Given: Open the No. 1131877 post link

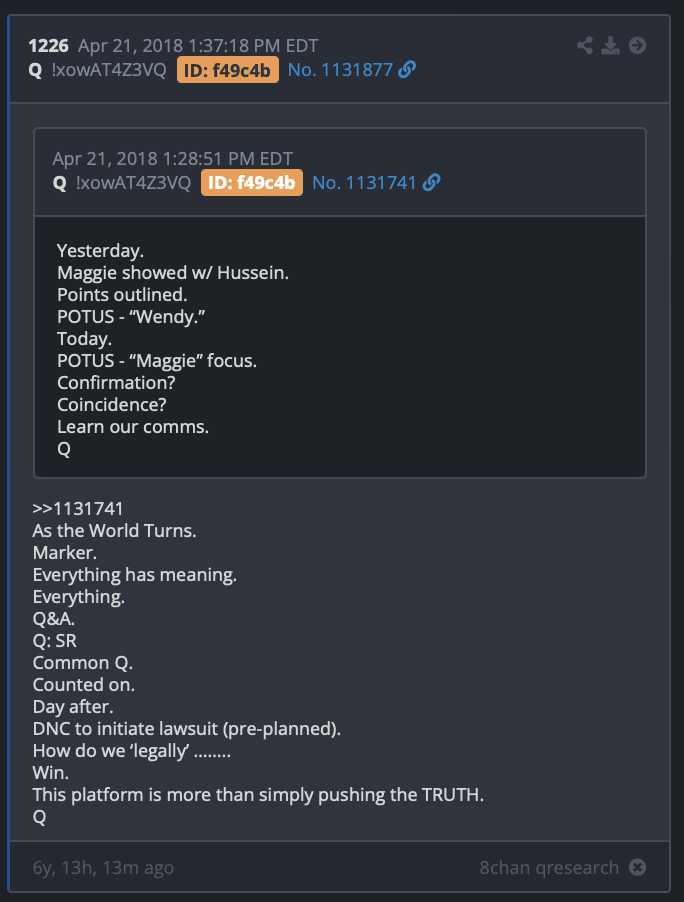Looking at the screenshot, I should point(340,70).
